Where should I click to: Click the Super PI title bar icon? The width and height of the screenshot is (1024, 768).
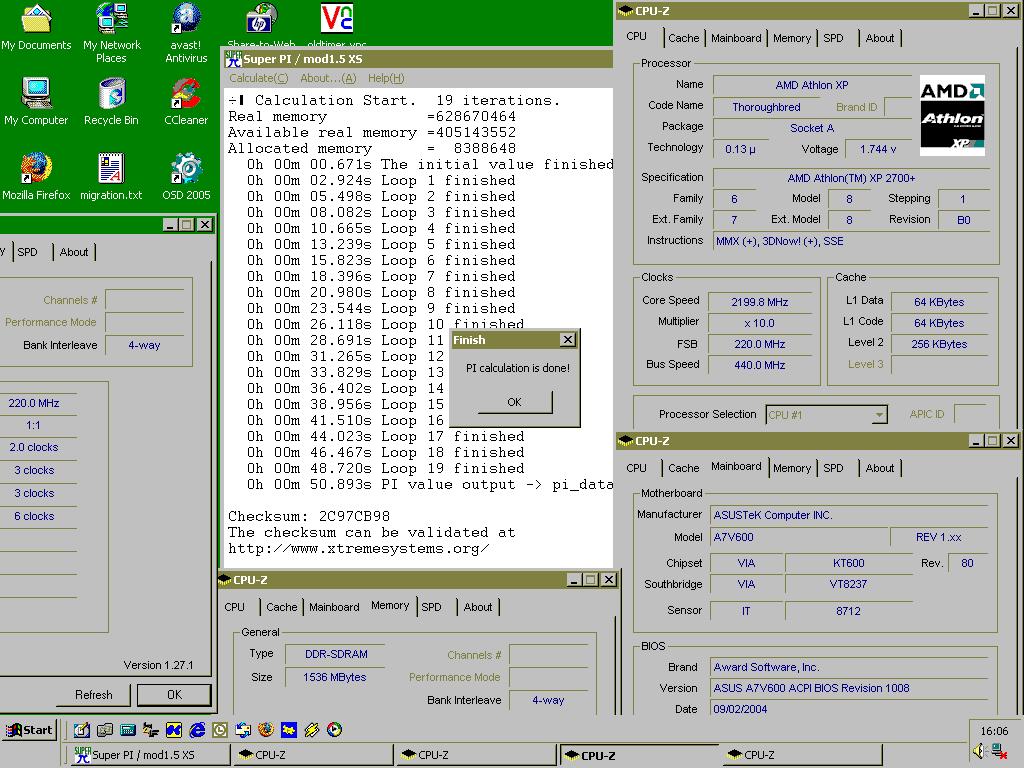tap(233, 59)
